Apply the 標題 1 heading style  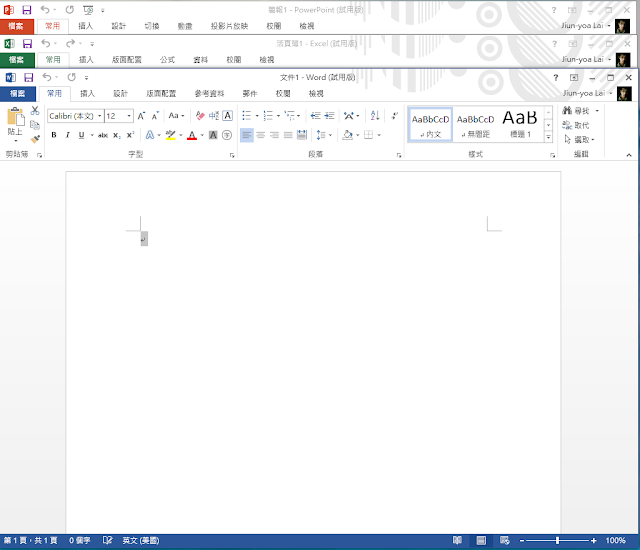pos(520,125)
